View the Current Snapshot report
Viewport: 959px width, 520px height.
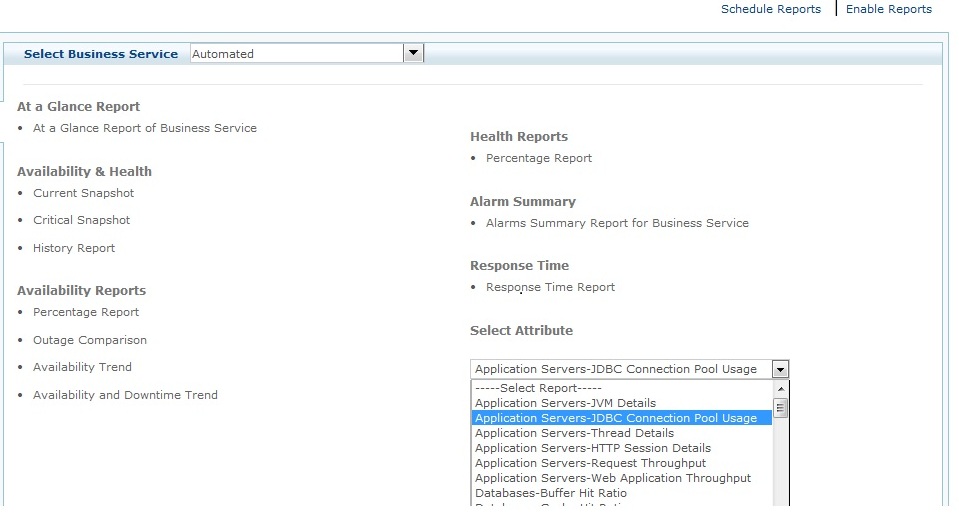83,193
